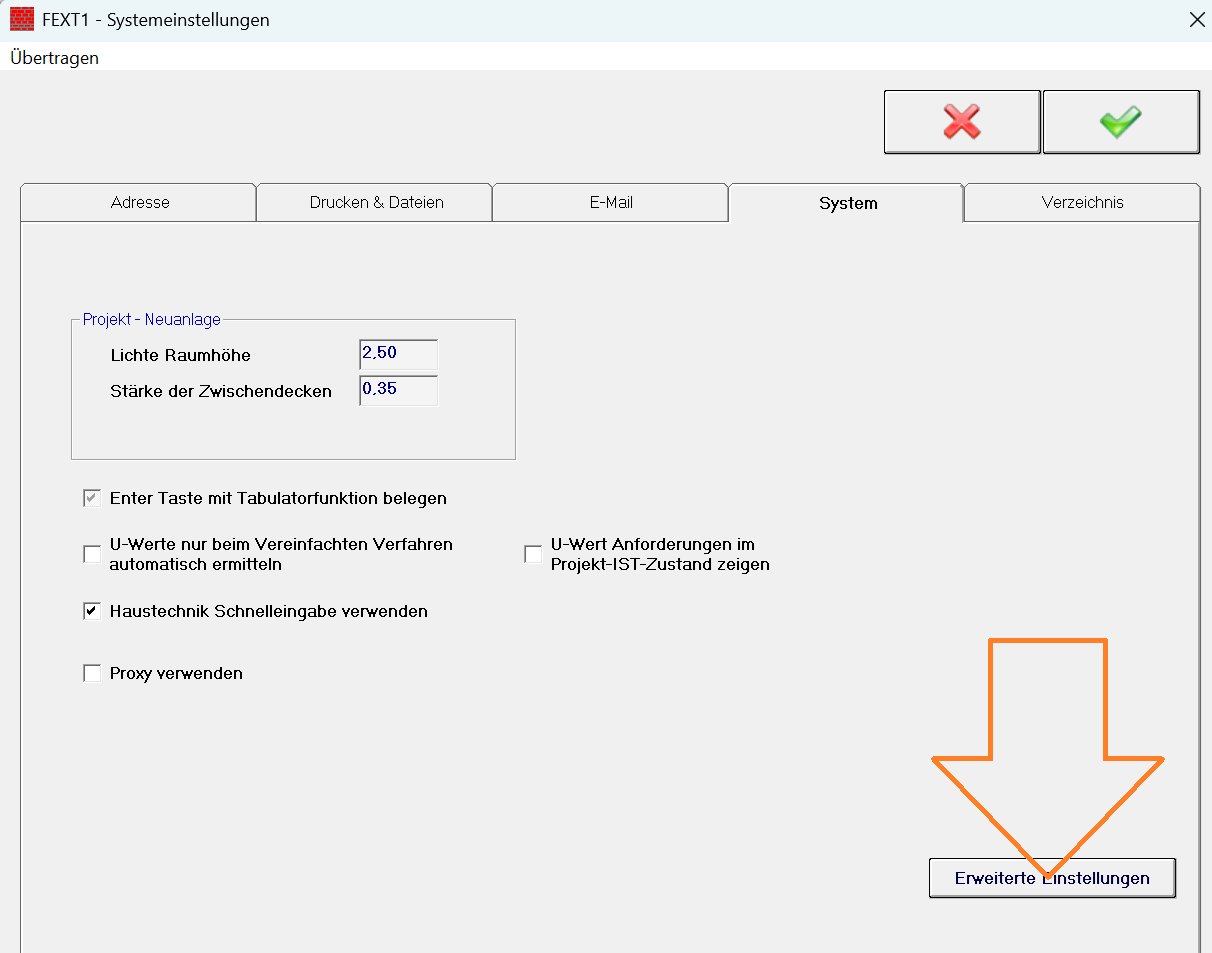Focus the Stärke der Zwischendecken field
The image size is (1212, 953).
398,390
